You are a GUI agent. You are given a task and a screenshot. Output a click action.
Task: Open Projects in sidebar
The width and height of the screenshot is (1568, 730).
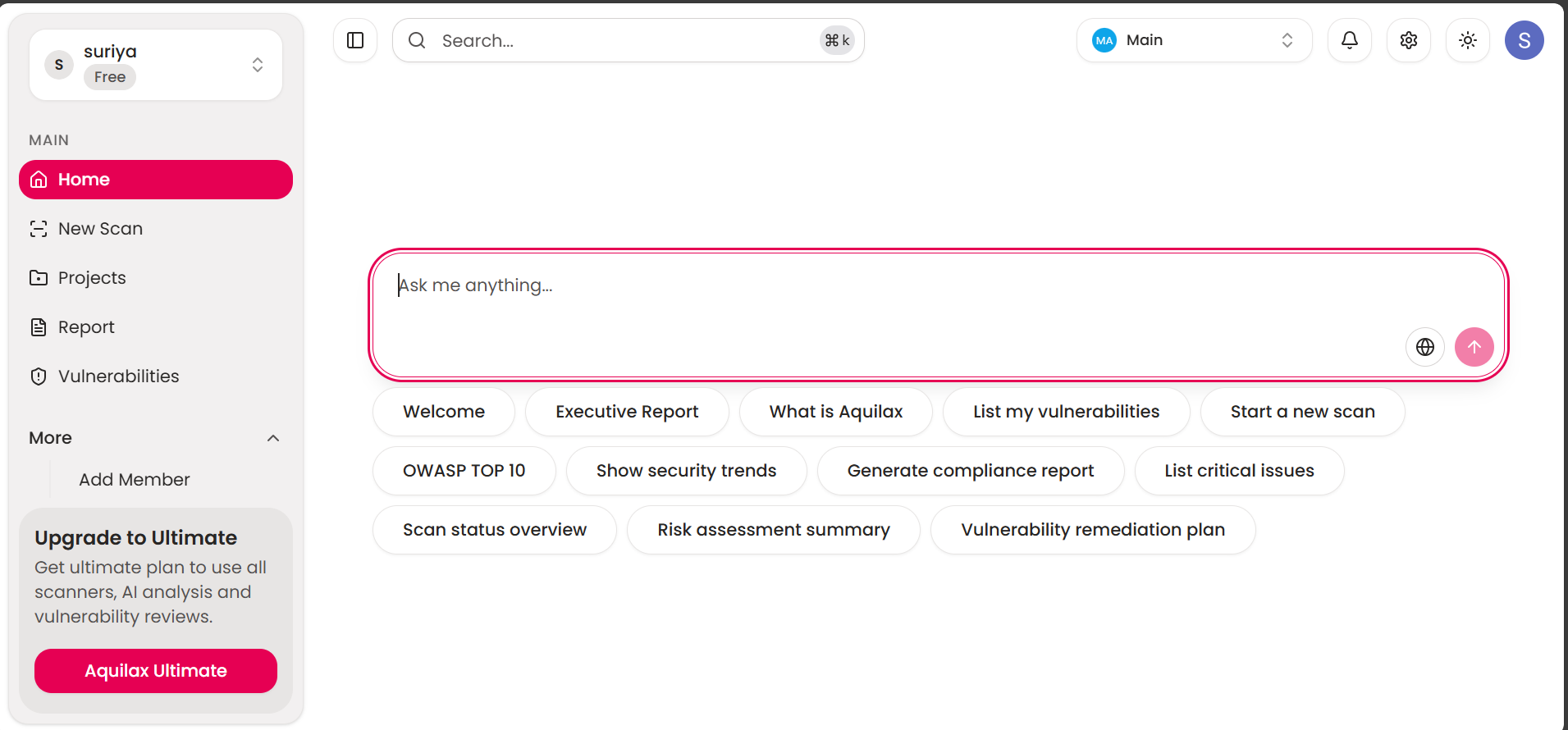click(156, 278)
